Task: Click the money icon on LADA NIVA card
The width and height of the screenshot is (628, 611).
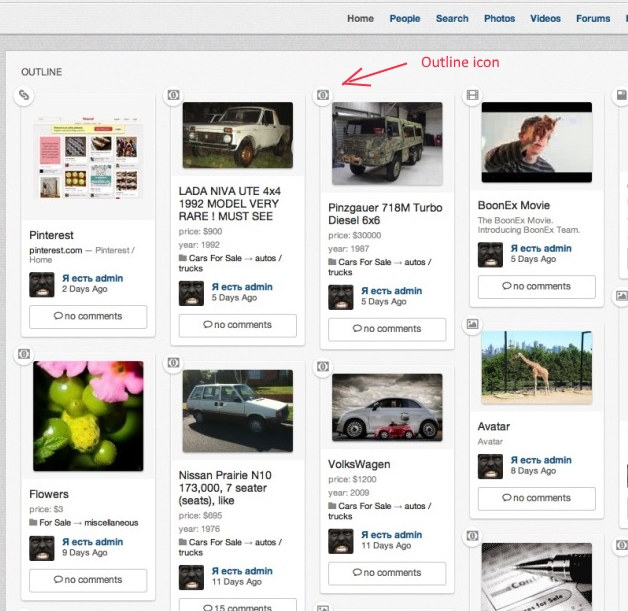Action: (173, 95)
